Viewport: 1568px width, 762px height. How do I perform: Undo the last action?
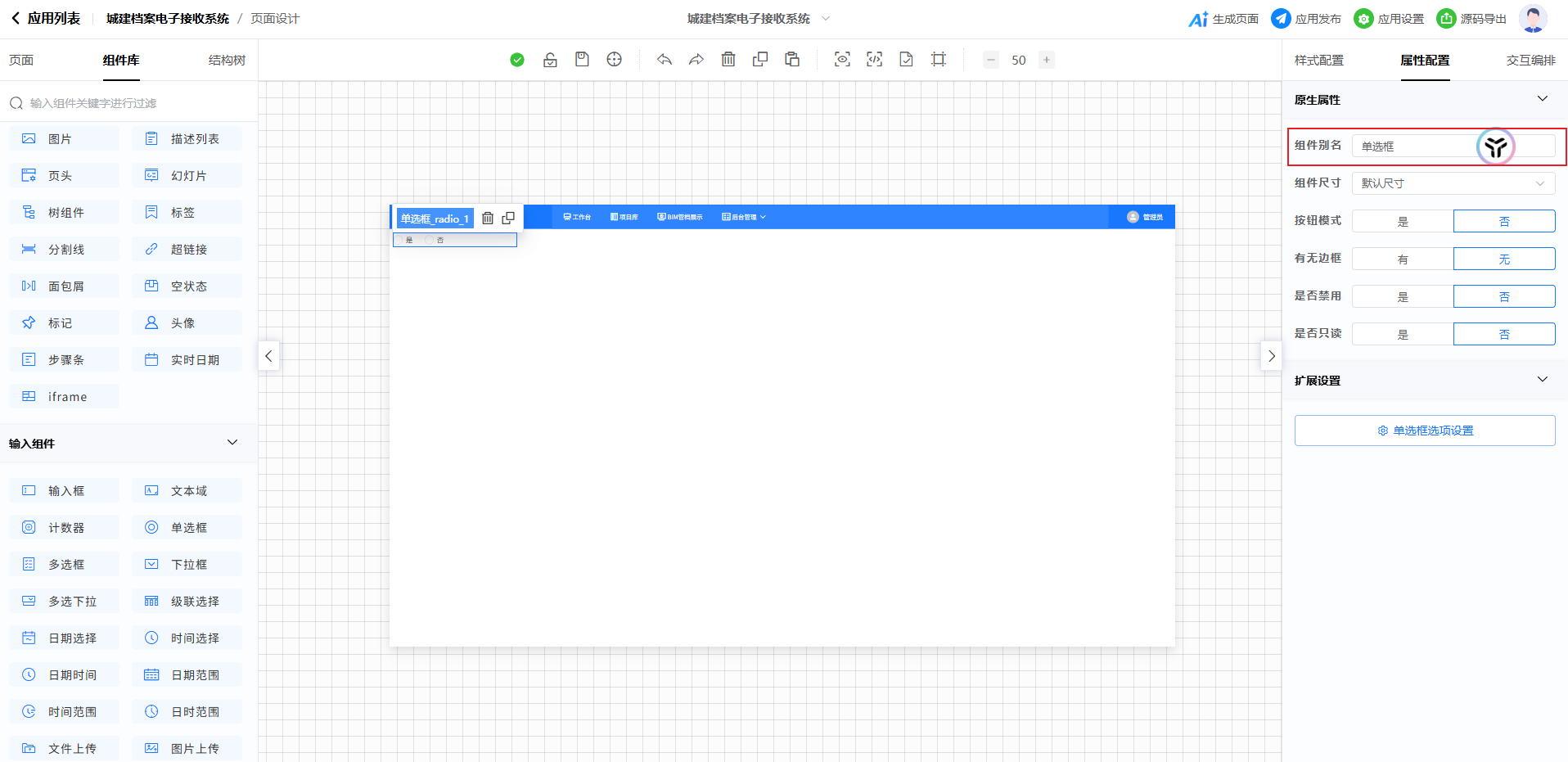click(664, 60)
